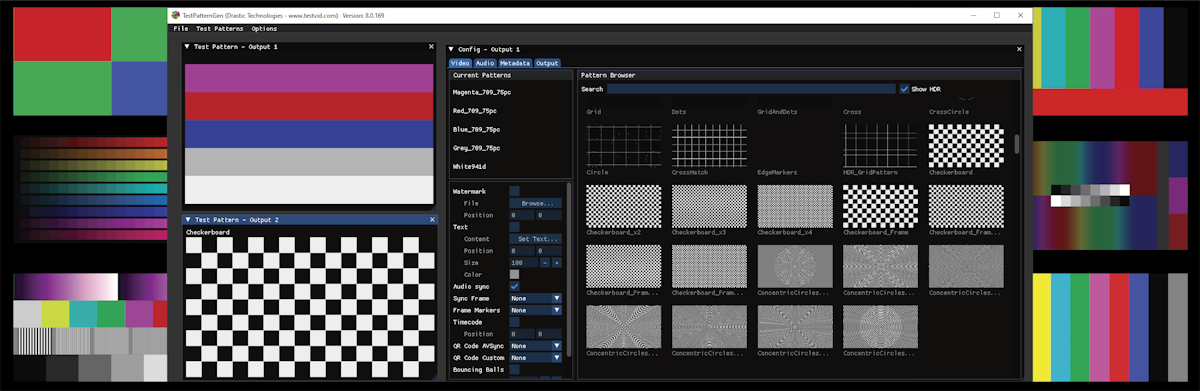Click the Pattern Browser Search field

tap(751, 89)
